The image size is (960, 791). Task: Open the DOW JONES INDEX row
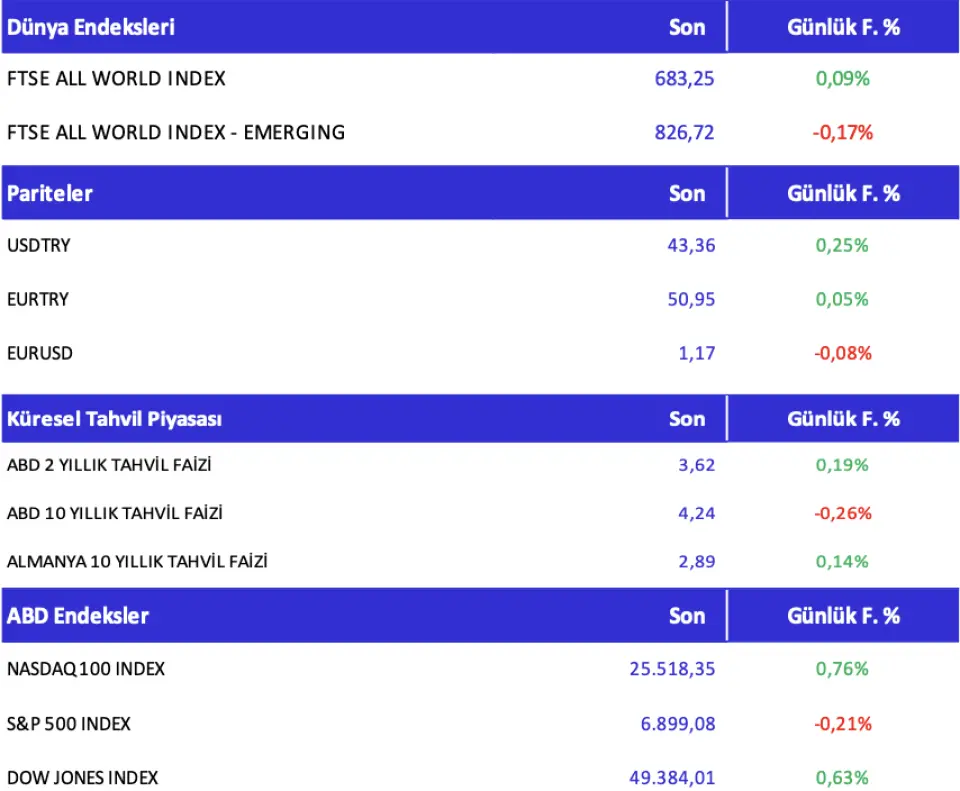pyautogui.click(x=82, y=777)
